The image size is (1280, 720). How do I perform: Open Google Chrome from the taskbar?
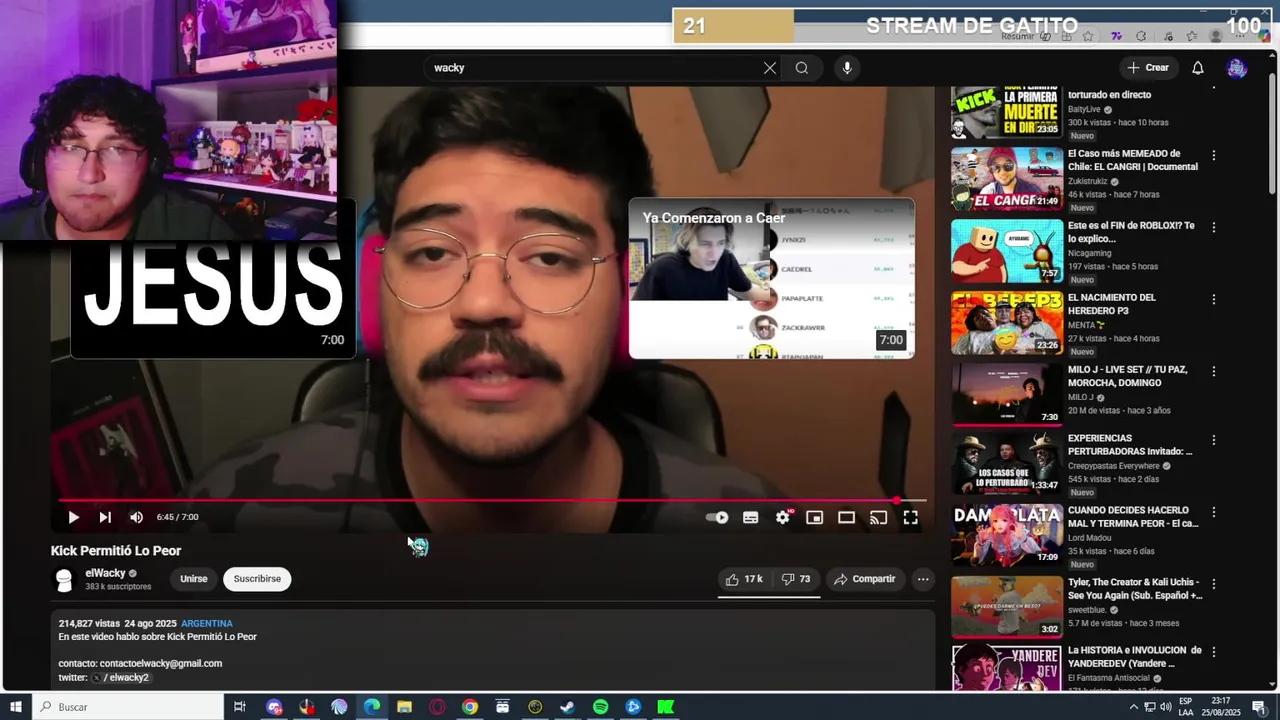pyautogui.click(x=470, y=707)
